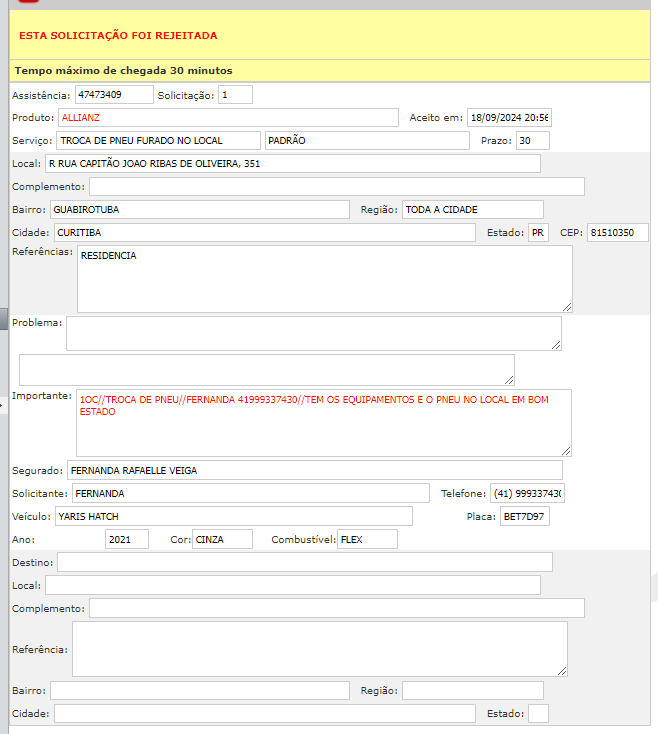Select the Produto field showing ALLIANZ
The image size is (658, 734).
pos(228,118)
